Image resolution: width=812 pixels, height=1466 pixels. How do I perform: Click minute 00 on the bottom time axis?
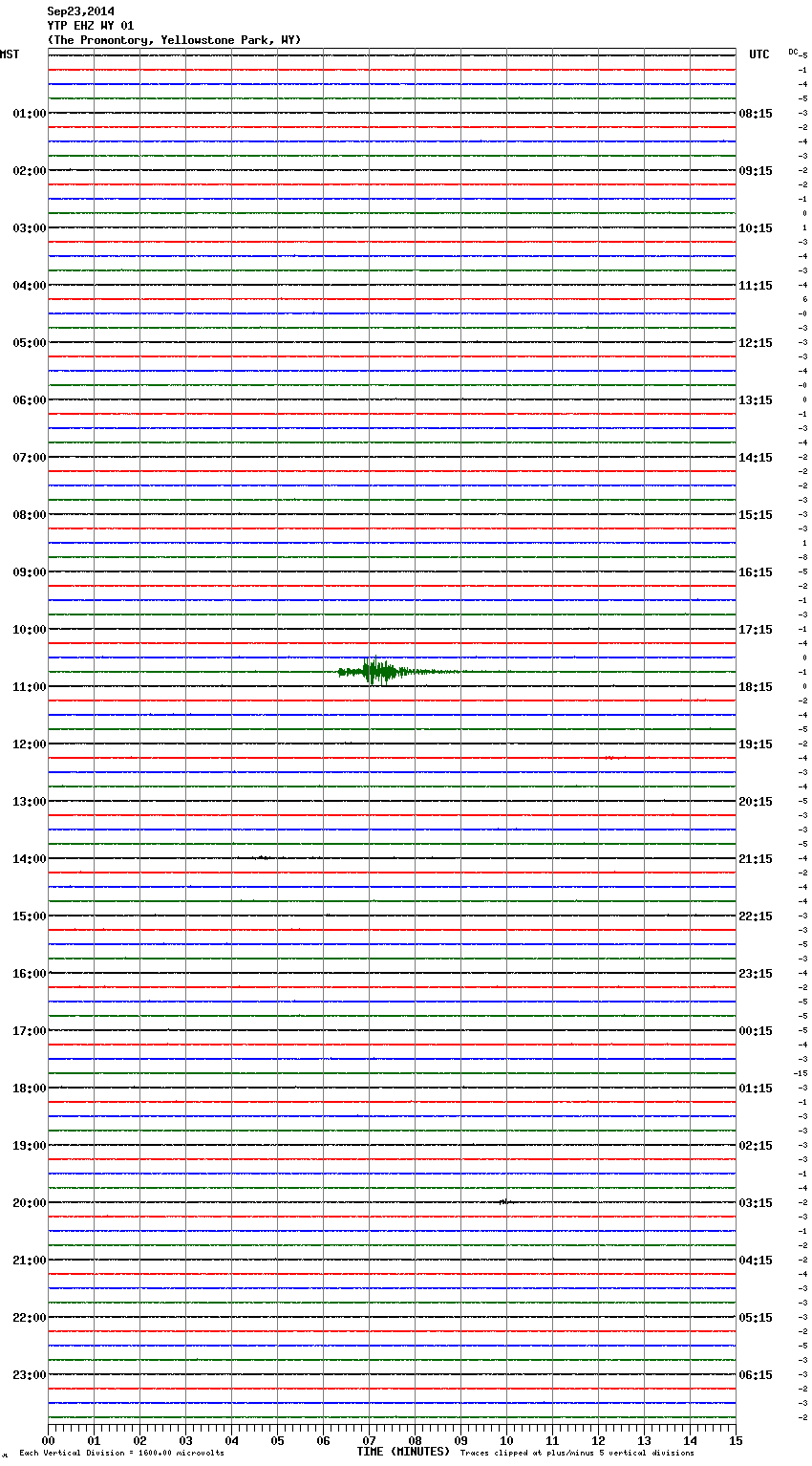48,1440
